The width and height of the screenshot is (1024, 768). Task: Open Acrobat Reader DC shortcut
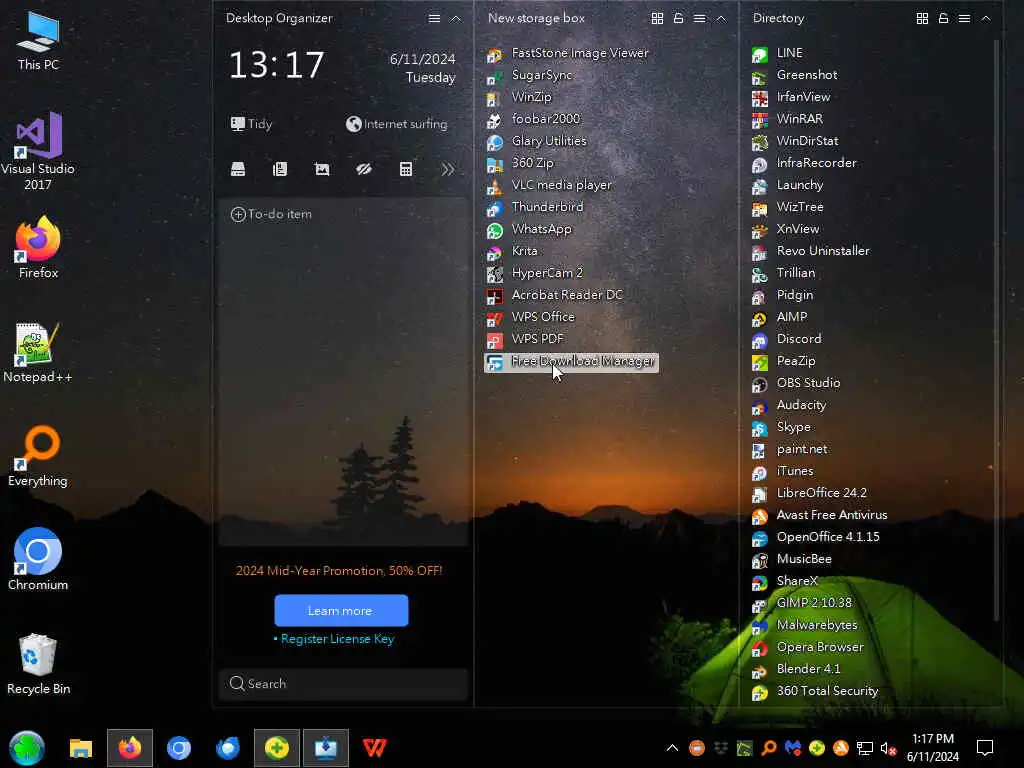pos(555,295)
